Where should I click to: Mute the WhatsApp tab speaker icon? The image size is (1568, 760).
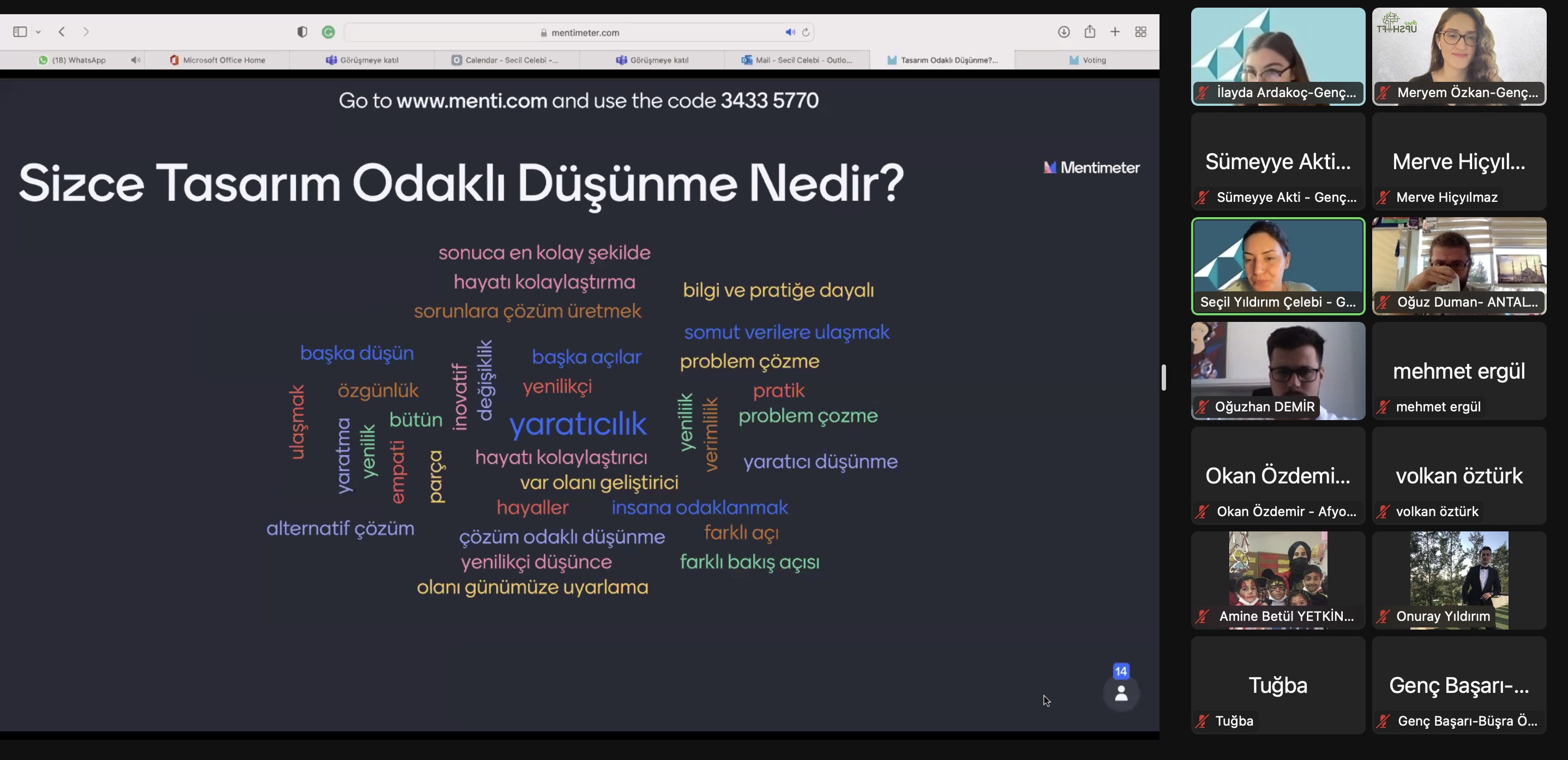(x=135, y=59)
